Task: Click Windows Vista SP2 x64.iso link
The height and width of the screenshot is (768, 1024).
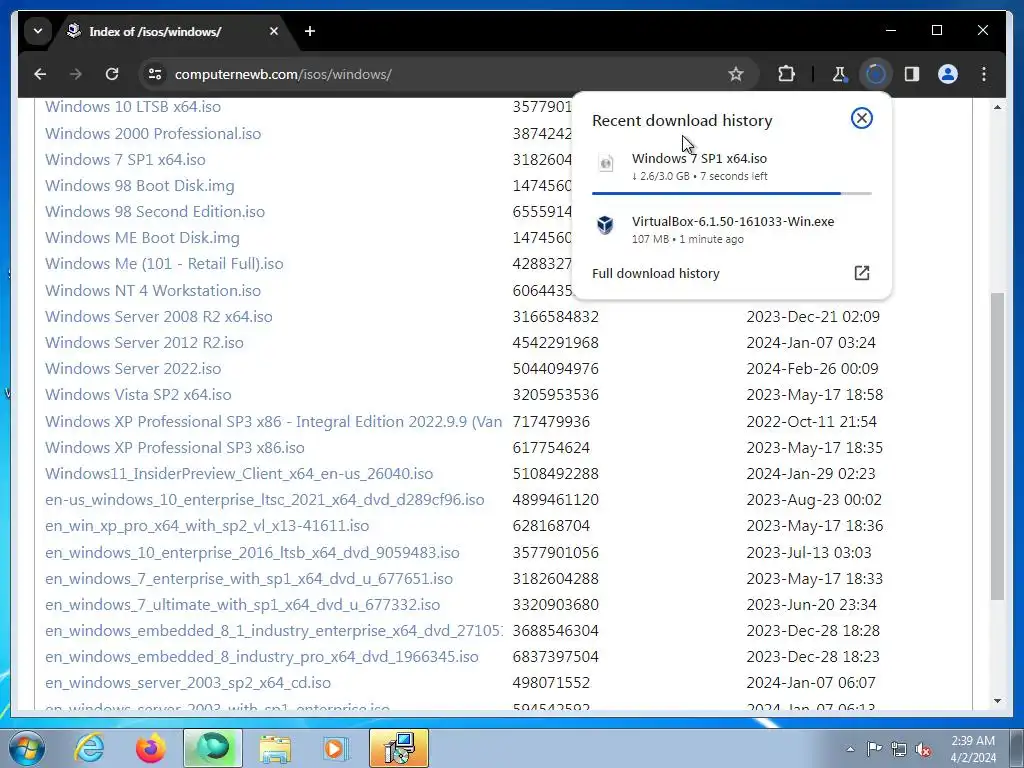Action: coord(138,395)
